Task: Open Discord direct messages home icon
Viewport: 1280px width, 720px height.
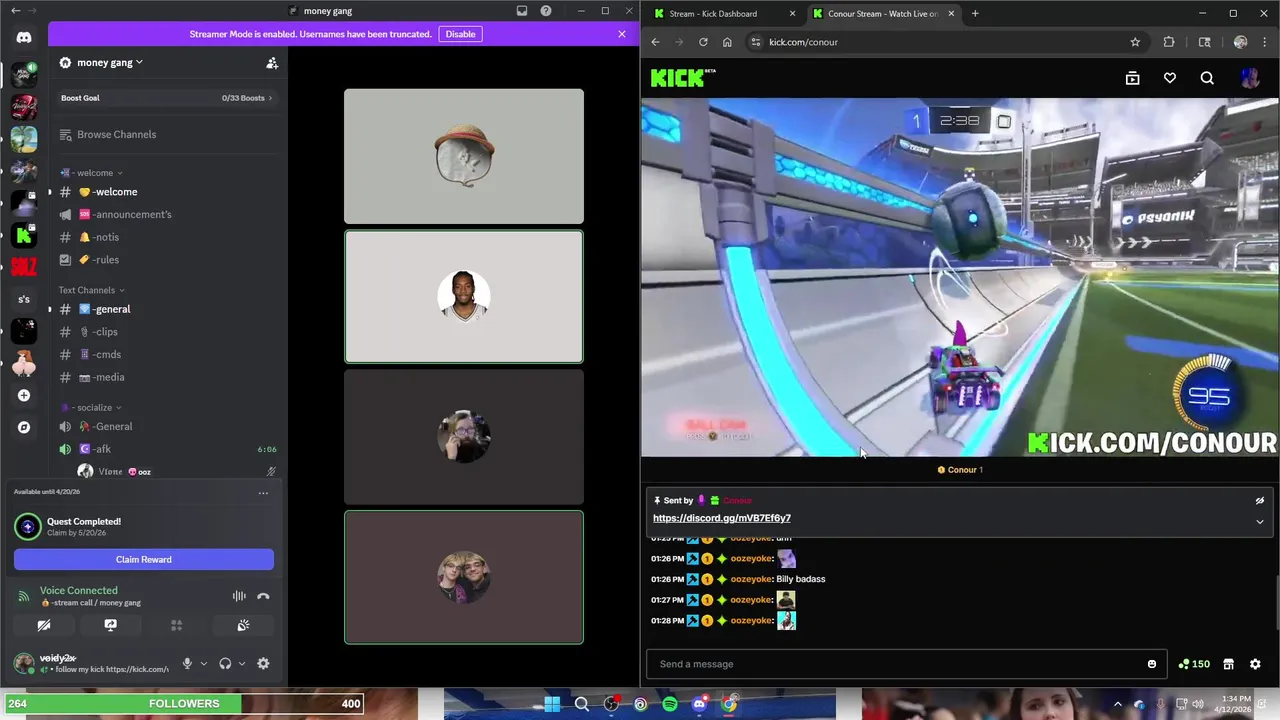Action: point(24,38)
